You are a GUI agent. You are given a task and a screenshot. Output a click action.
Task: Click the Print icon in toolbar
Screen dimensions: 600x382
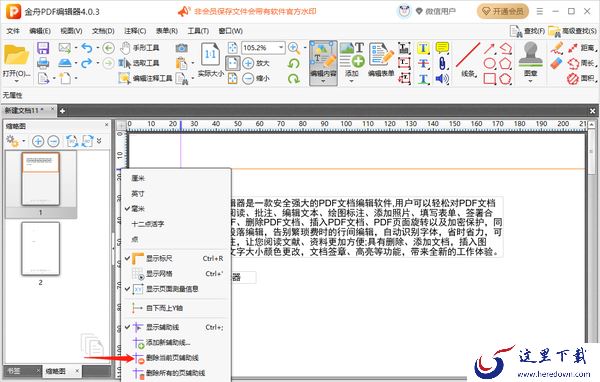pyautogui.click(x=43, y=63)
